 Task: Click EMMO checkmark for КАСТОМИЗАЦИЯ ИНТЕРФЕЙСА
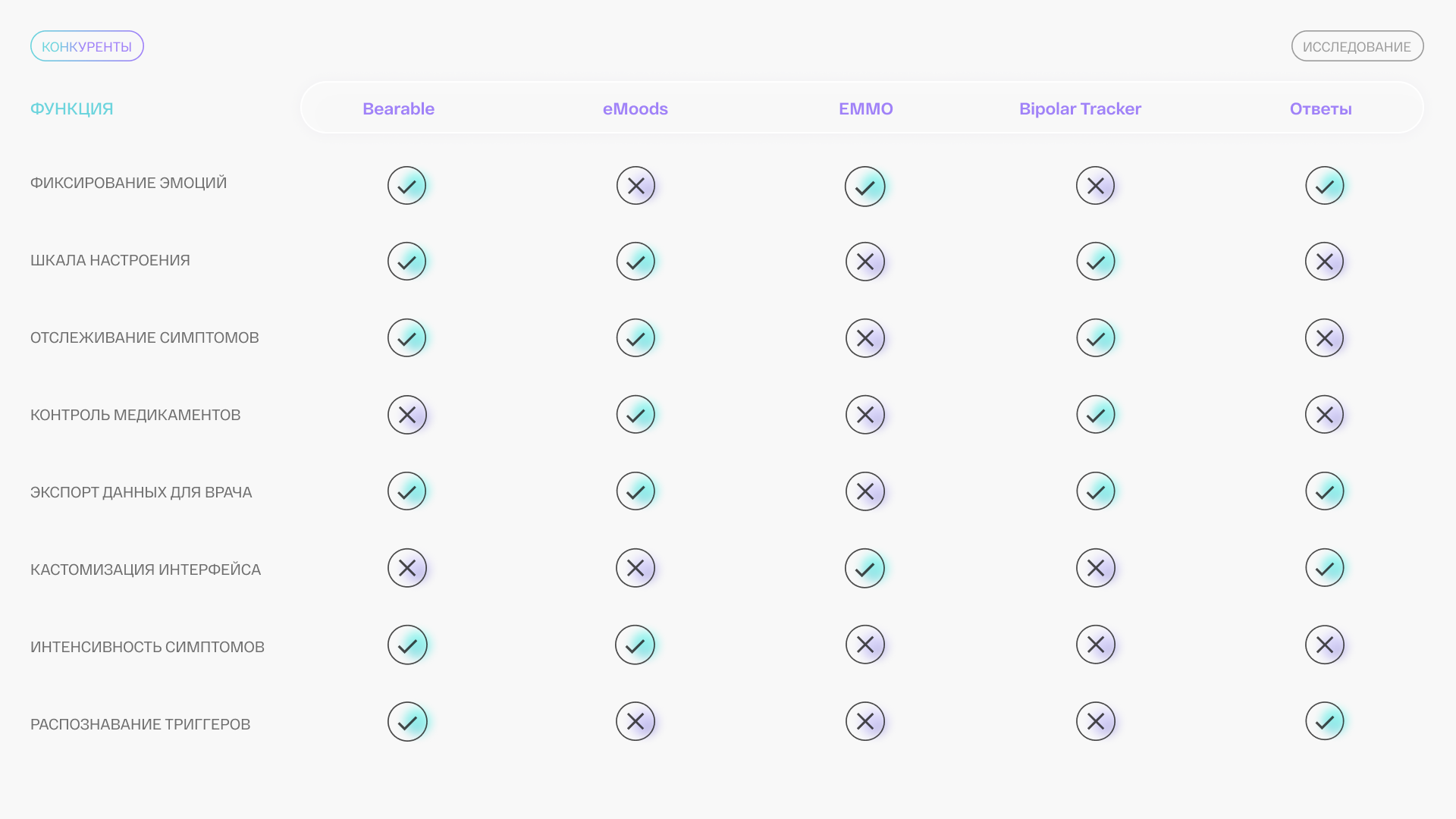[865, 568]
